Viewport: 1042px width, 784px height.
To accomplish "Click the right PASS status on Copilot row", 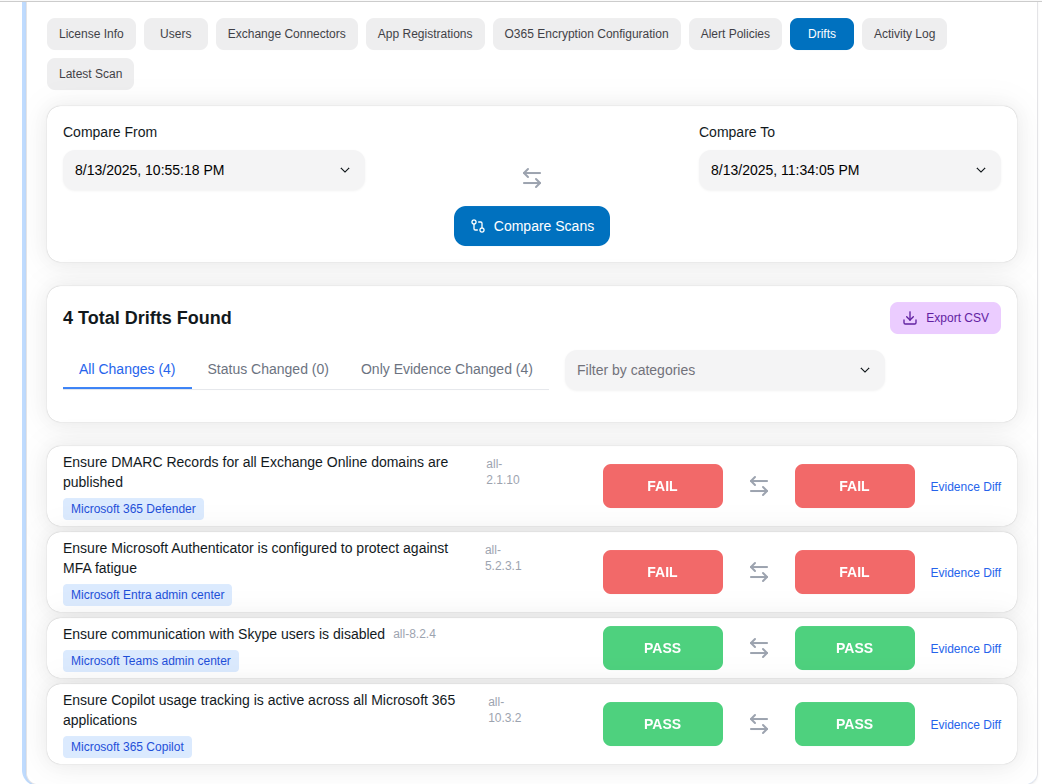I will 855,724.
